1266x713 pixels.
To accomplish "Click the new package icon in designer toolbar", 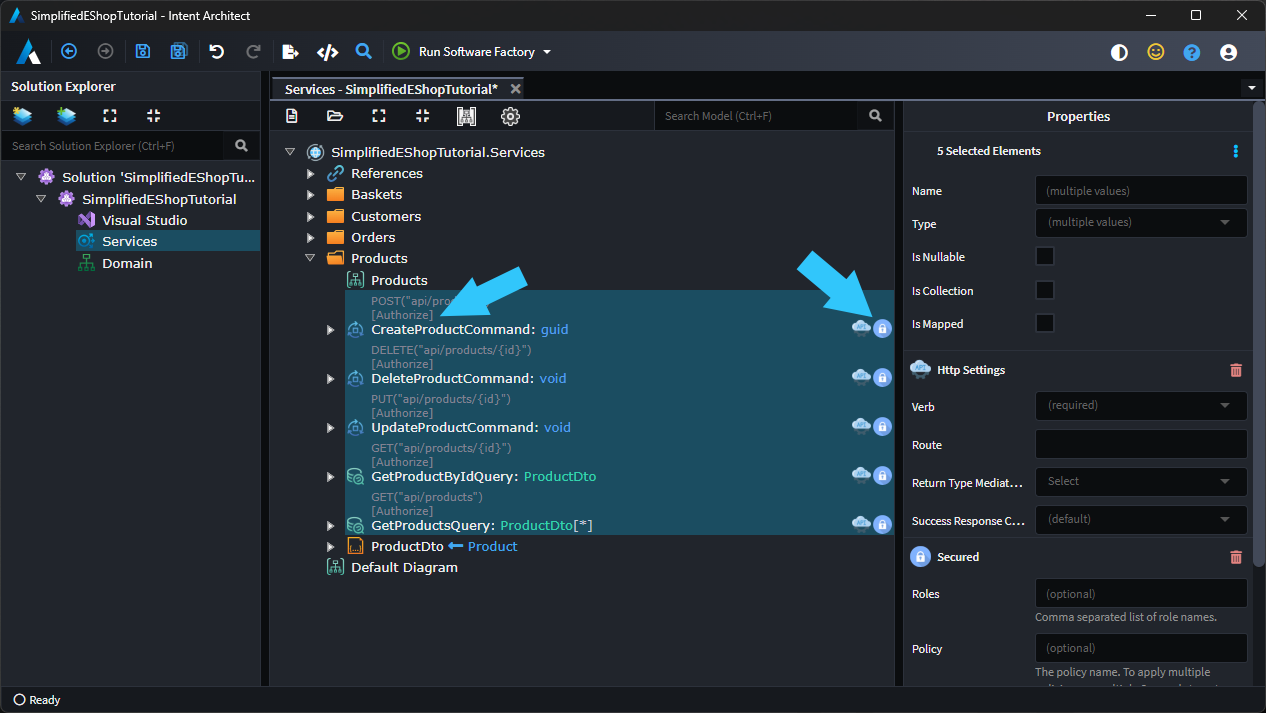I will [x=291, y=116].
